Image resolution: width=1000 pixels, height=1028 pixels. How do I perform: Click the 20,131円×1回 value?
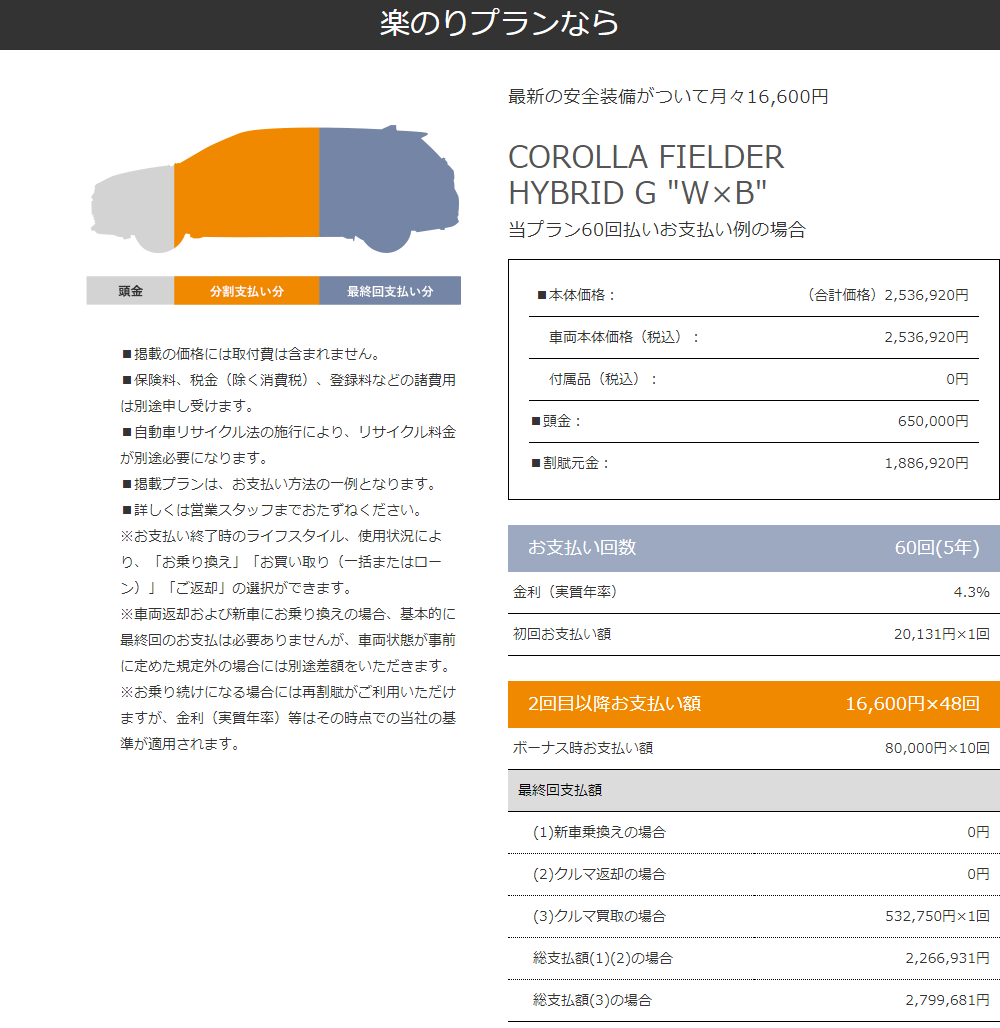tap(942, 634)
